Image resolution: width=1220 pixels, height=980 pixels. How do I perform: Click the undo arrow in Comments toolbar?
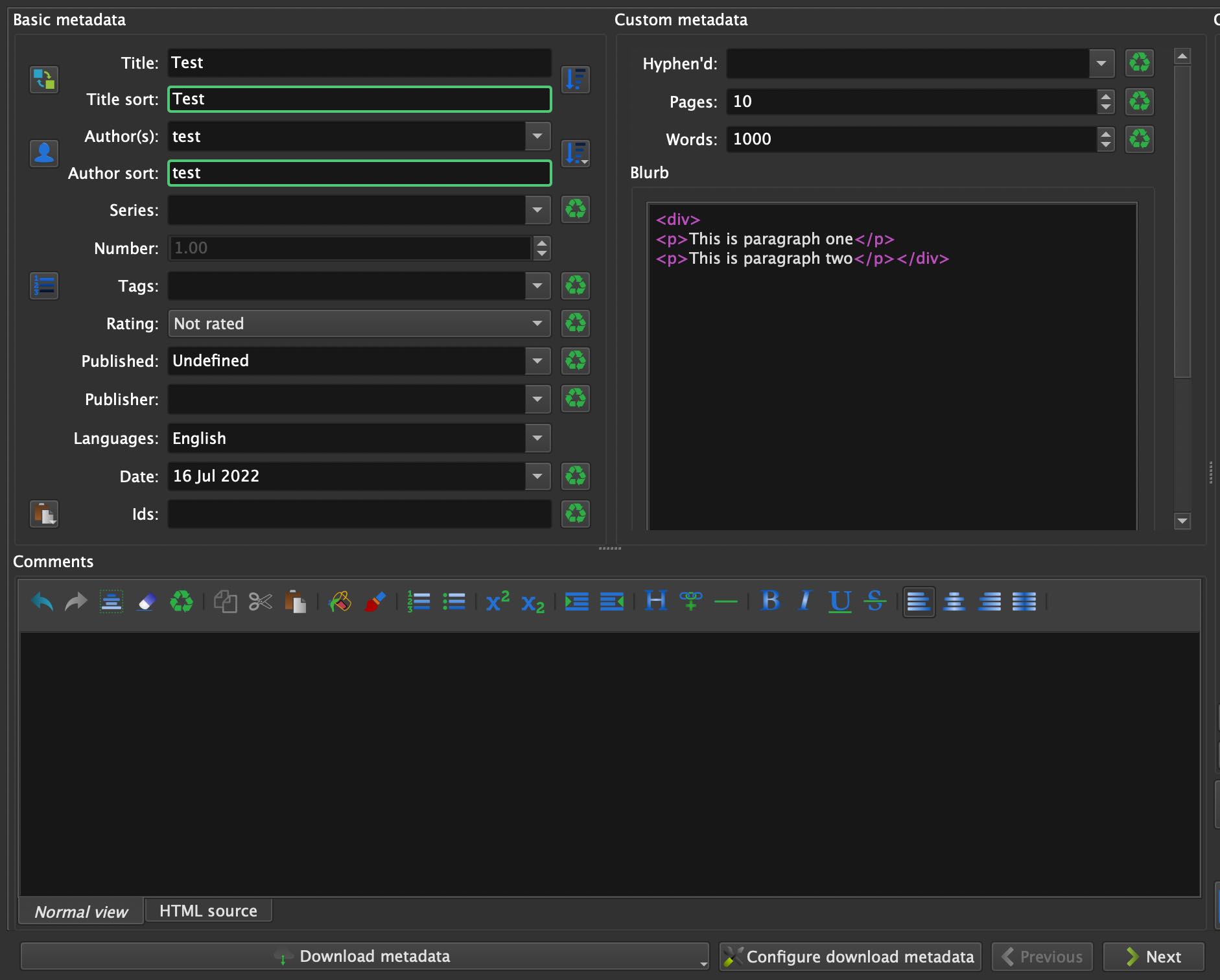42,601
